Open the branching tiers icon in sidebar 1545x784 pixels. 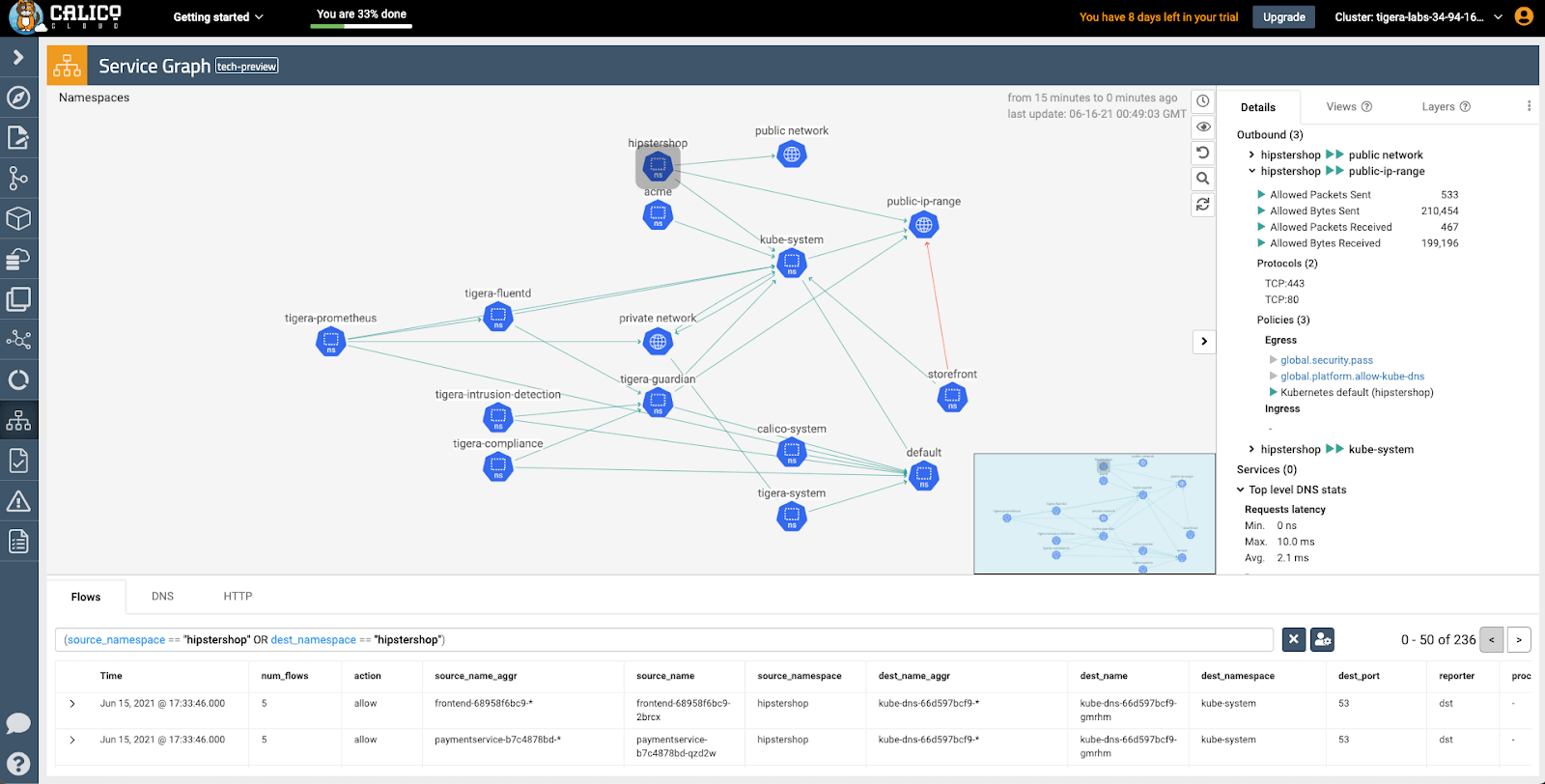pyautogui.click(x=18, y=179)
